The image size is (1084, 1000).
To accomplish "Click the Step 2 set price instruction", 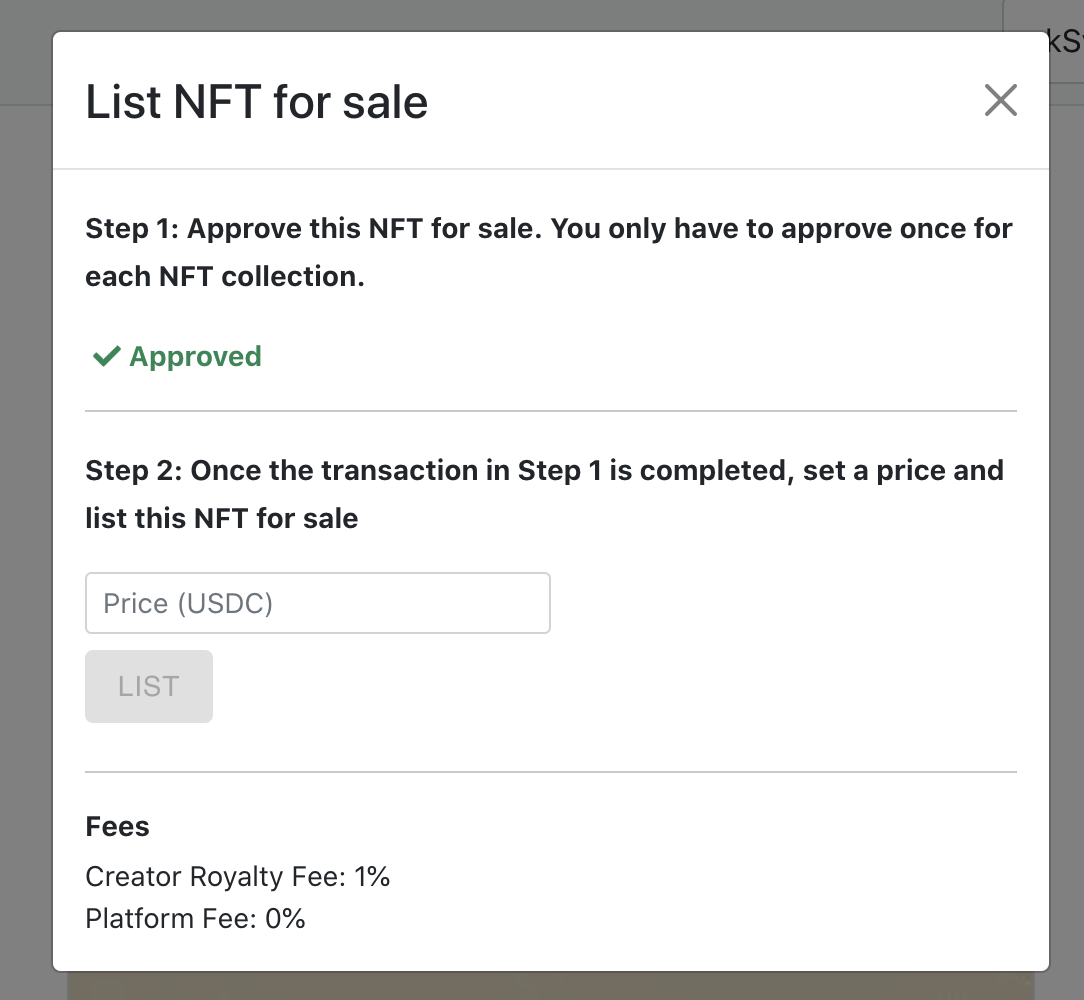I will 545,471.
